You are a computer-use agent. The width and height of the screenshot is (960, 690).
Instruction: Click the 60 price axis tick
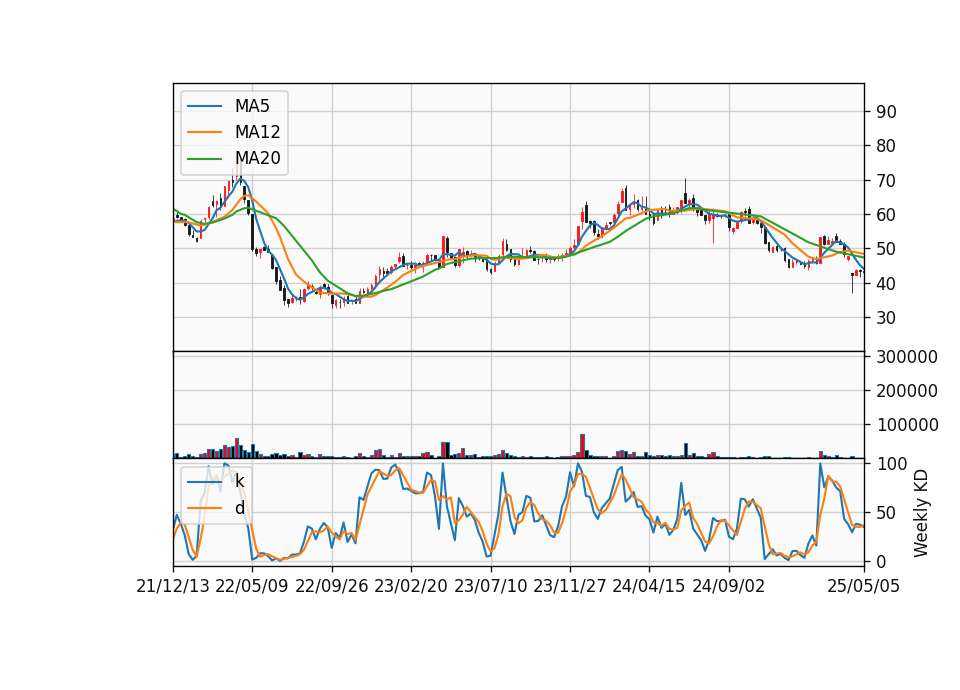[886, 216]
